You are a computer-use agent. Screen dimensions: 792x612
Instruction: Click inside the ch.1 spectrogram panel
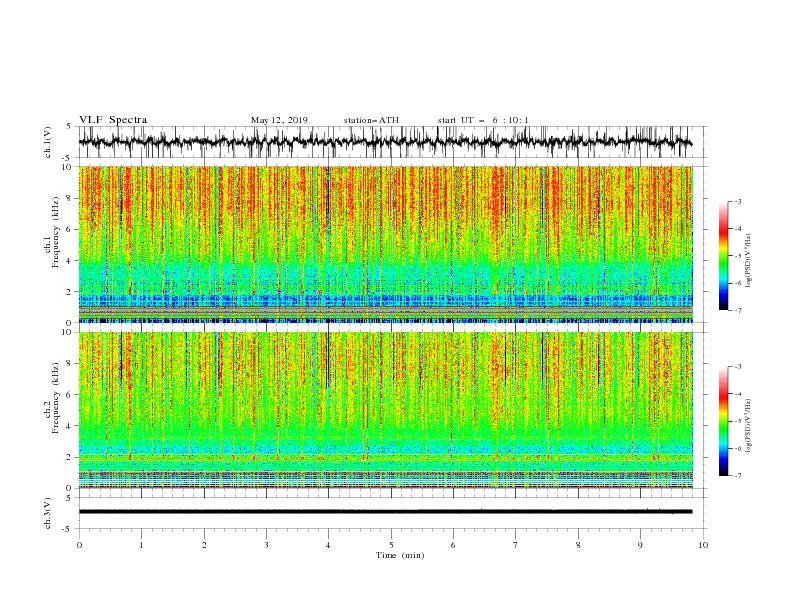pyautogui.click(x=386, y=244)
